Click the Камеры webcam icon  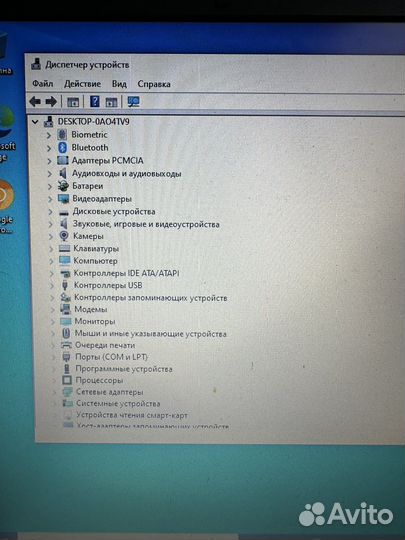coord(64,236)
